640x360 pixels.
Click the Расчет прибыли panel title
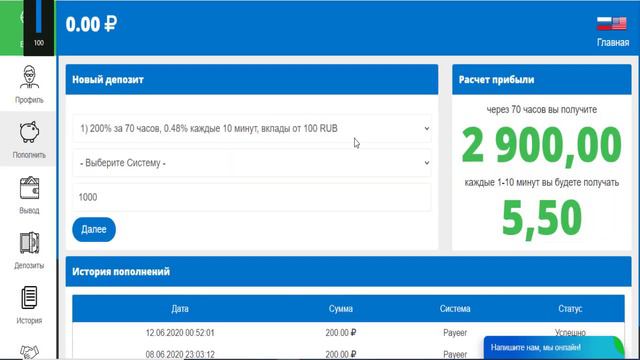(x=496, y=80)
